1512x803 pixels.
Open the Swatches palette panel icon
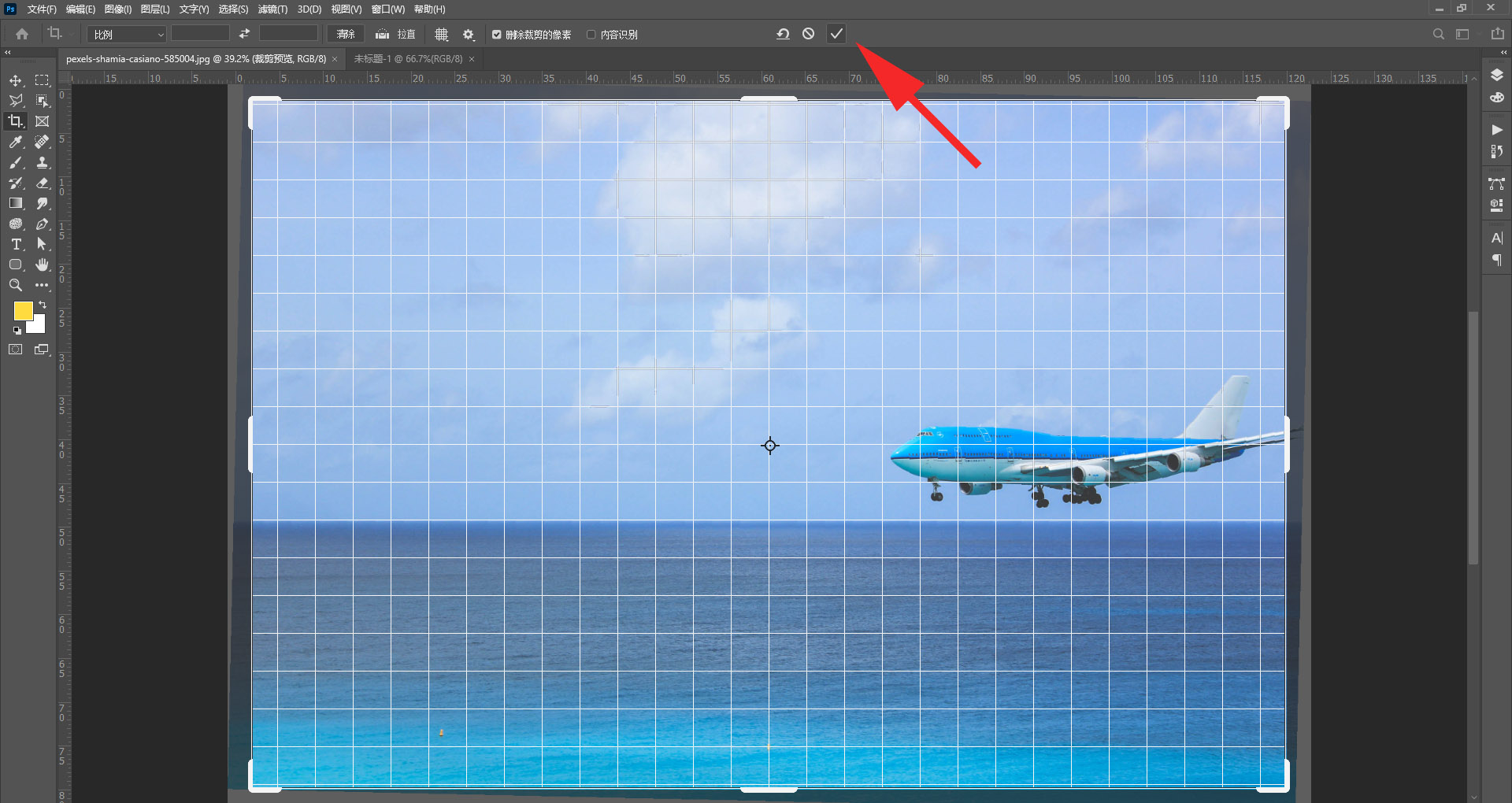click(x=1497, y=98)
